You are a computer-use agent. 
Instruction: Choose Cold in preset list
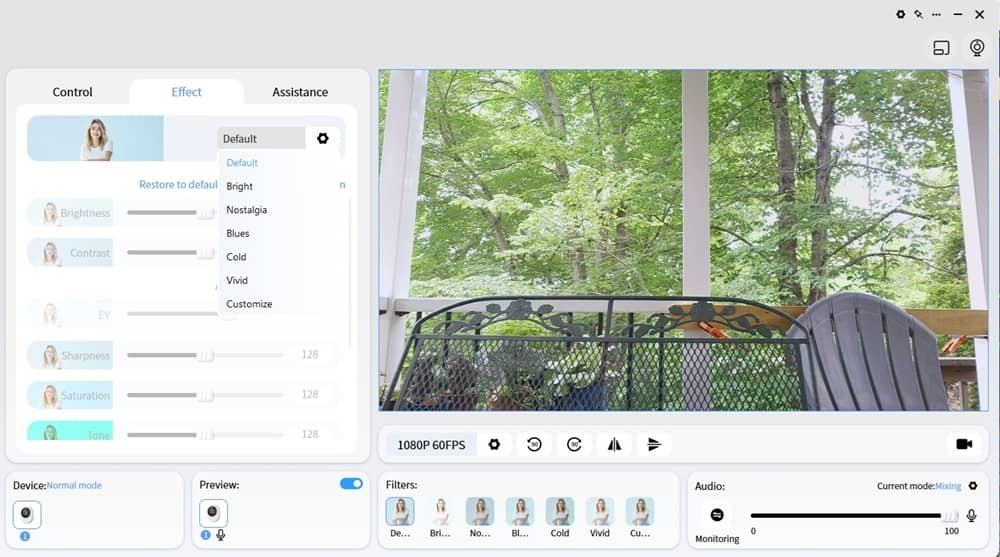tap(236, 257)
